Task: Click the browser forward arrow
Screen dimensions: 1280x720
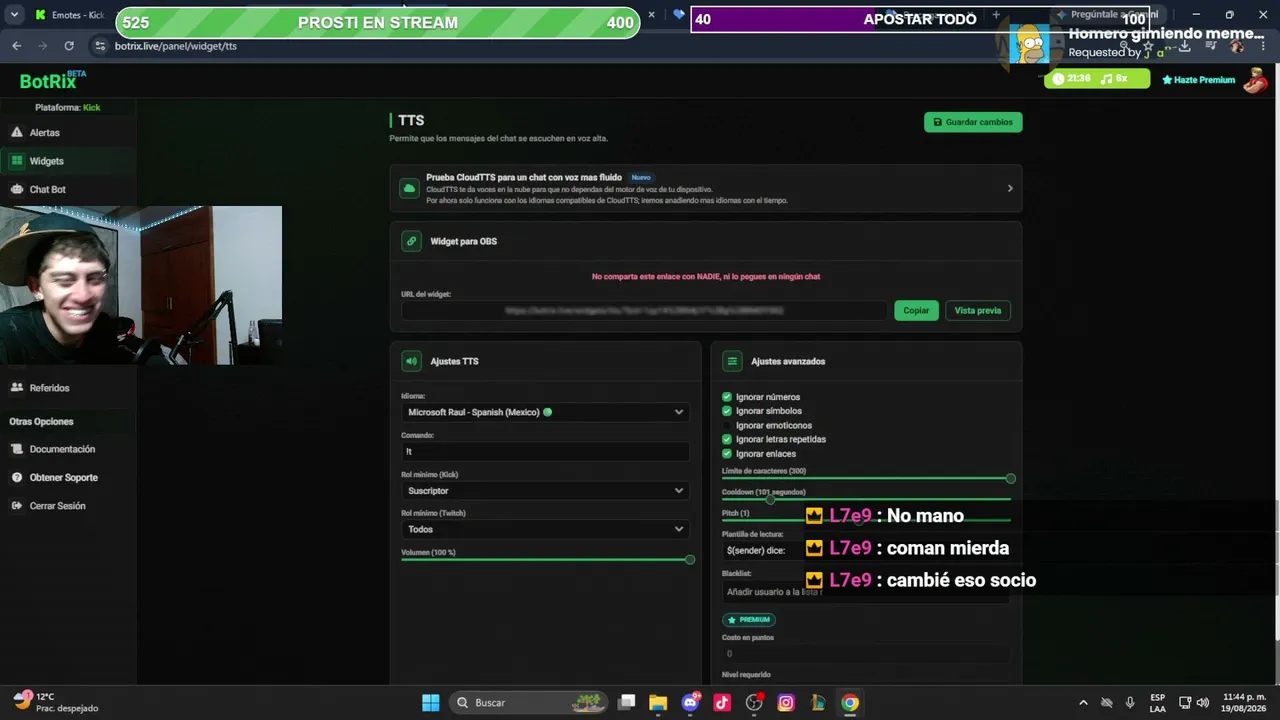Action: point(42,46)
